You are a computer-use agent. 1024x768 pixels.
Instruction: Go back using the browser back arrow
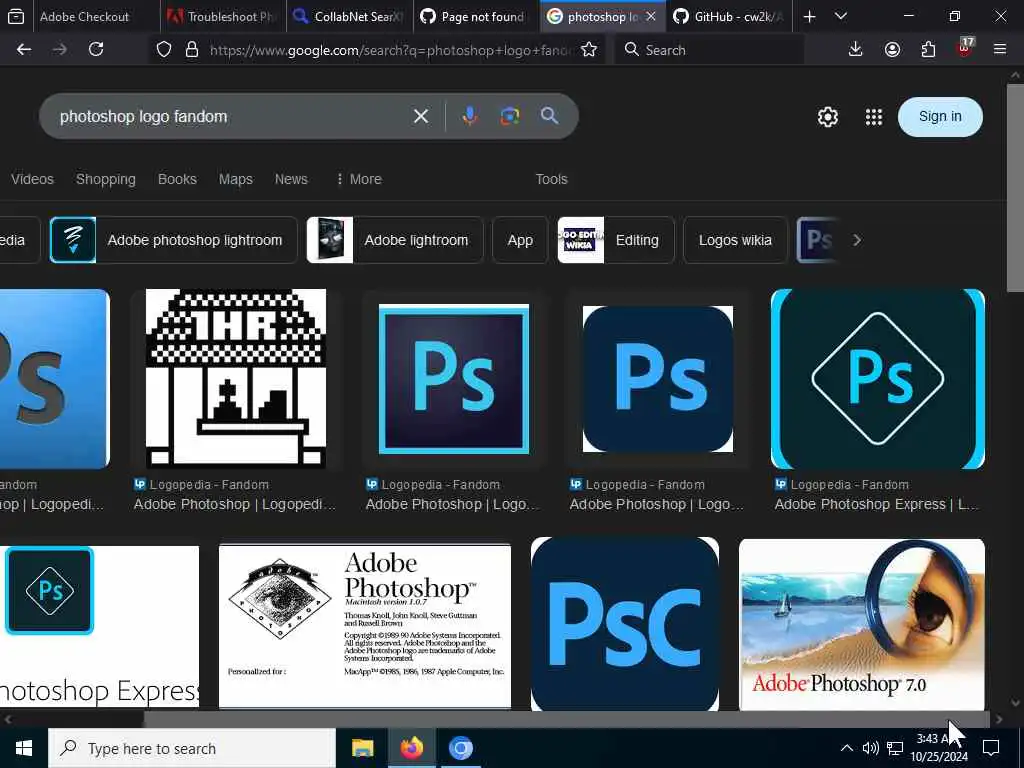24,50
